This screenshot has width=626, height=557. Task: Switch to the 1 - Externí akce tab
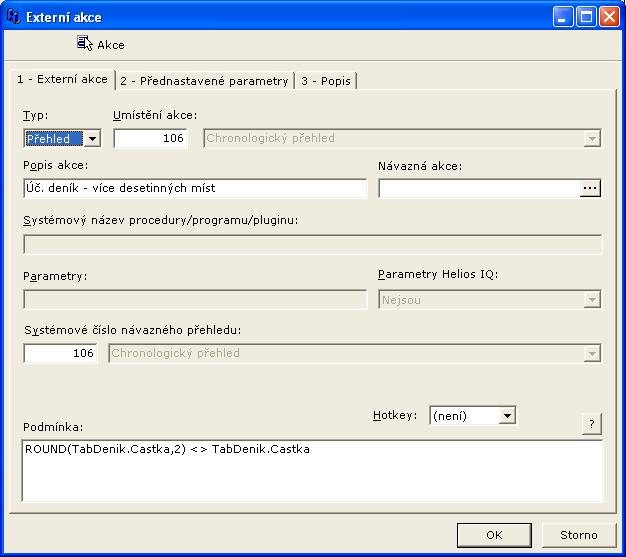coord(62,80)
